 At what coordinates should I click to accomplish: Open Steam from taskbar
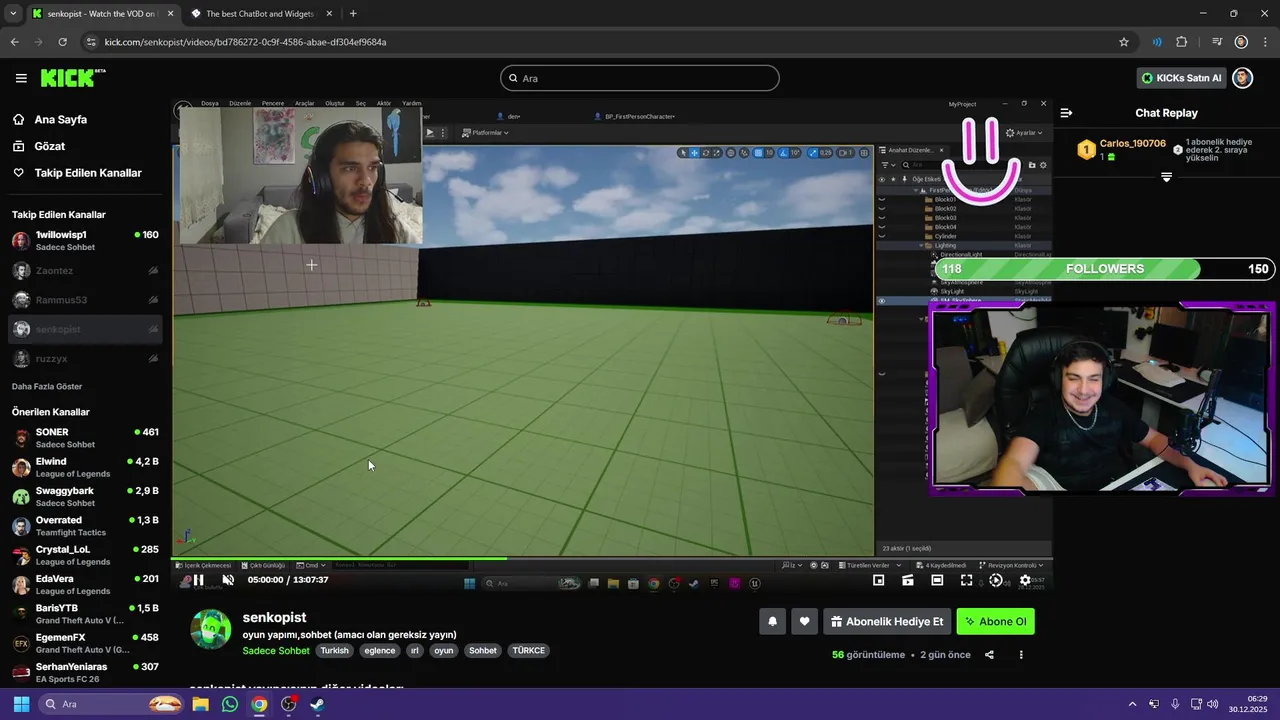(x=317, y=704)
